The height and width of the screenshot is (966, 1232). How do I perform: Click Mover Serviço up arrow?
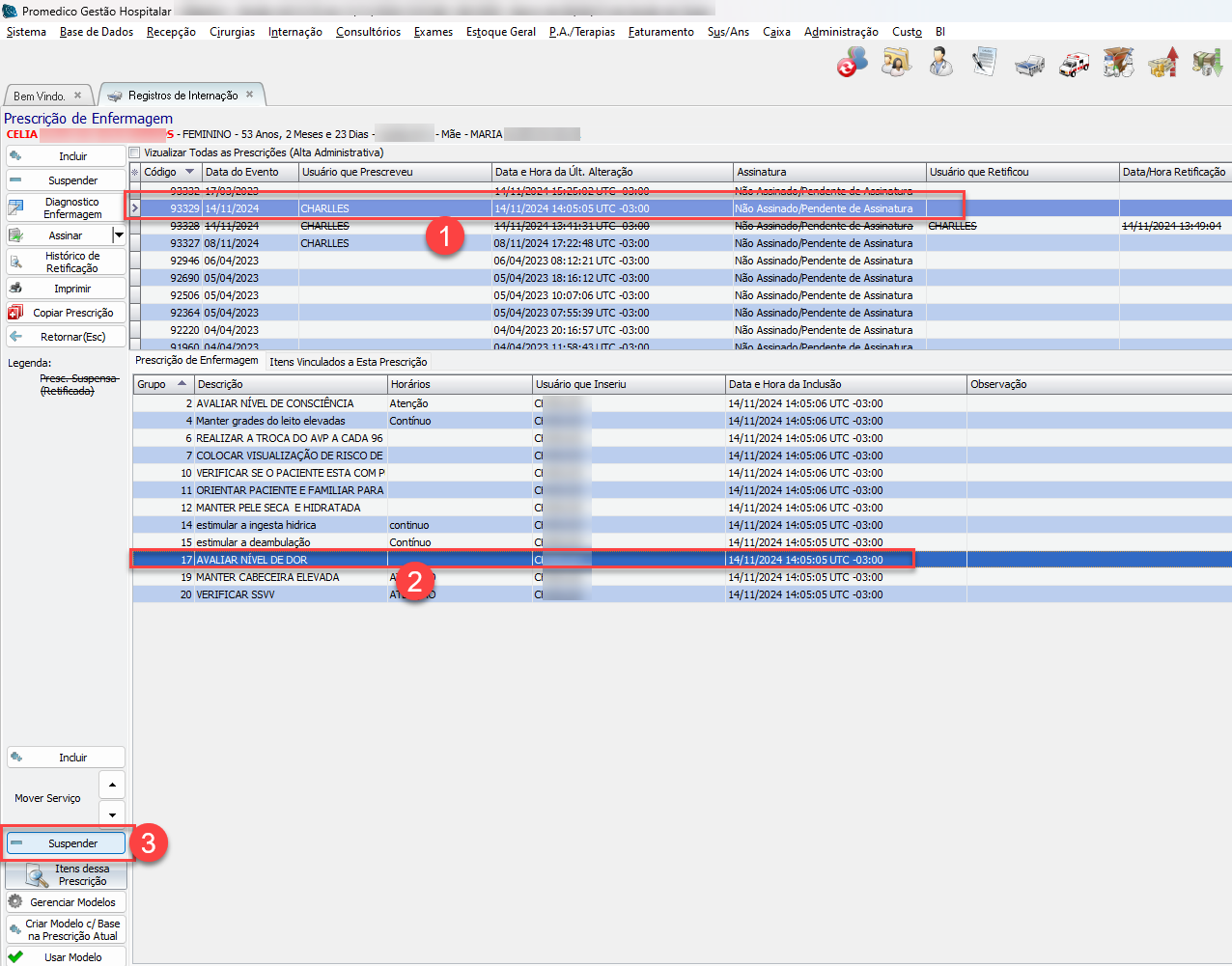point(112,785)
